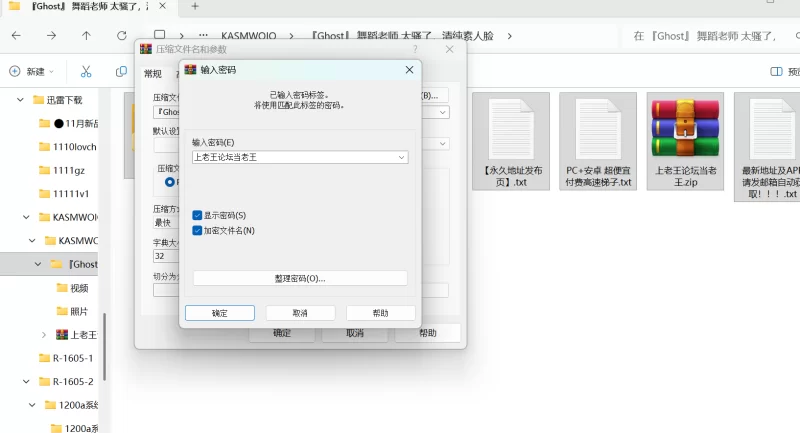The width and height of the screenshot is (800, 433).
Task: Select 照片 folder in sidebar
Action: click(73, 311)
